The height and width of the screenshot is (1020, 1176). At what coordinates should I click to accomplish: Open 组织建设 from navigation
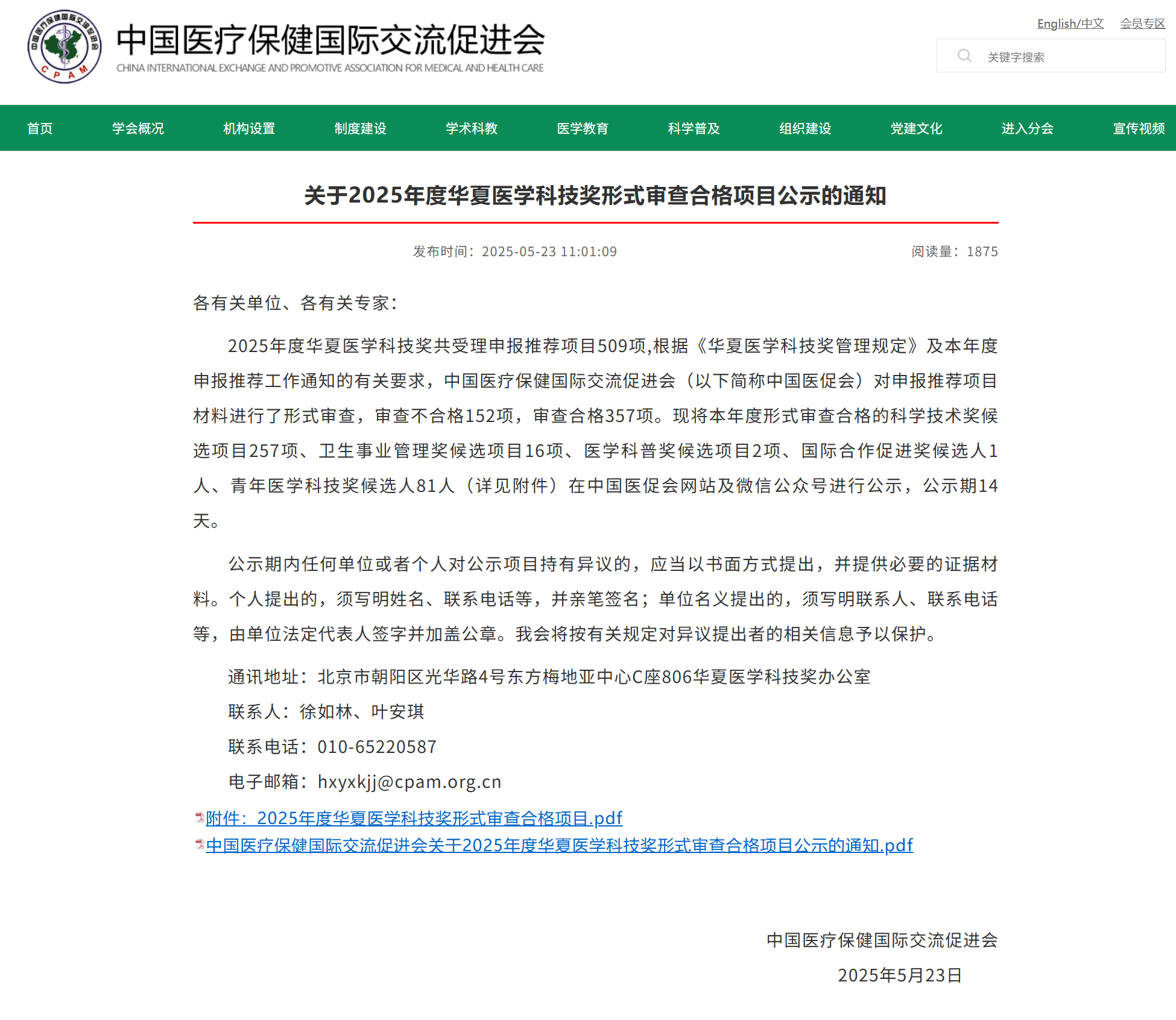point(805,128)
